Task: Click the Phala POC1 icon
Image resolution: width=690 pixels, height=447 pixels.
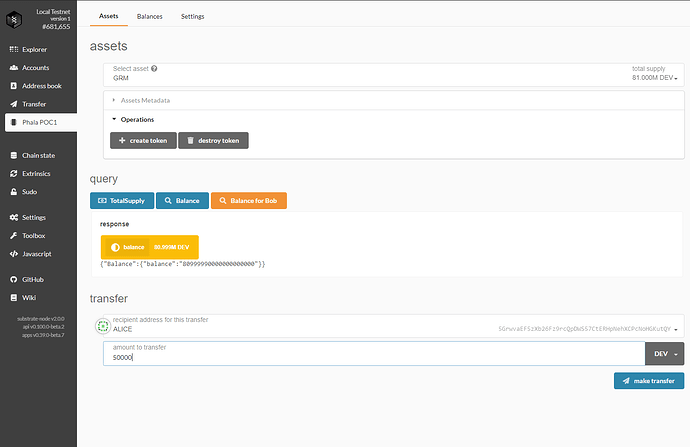Action: tap(14, 122)
